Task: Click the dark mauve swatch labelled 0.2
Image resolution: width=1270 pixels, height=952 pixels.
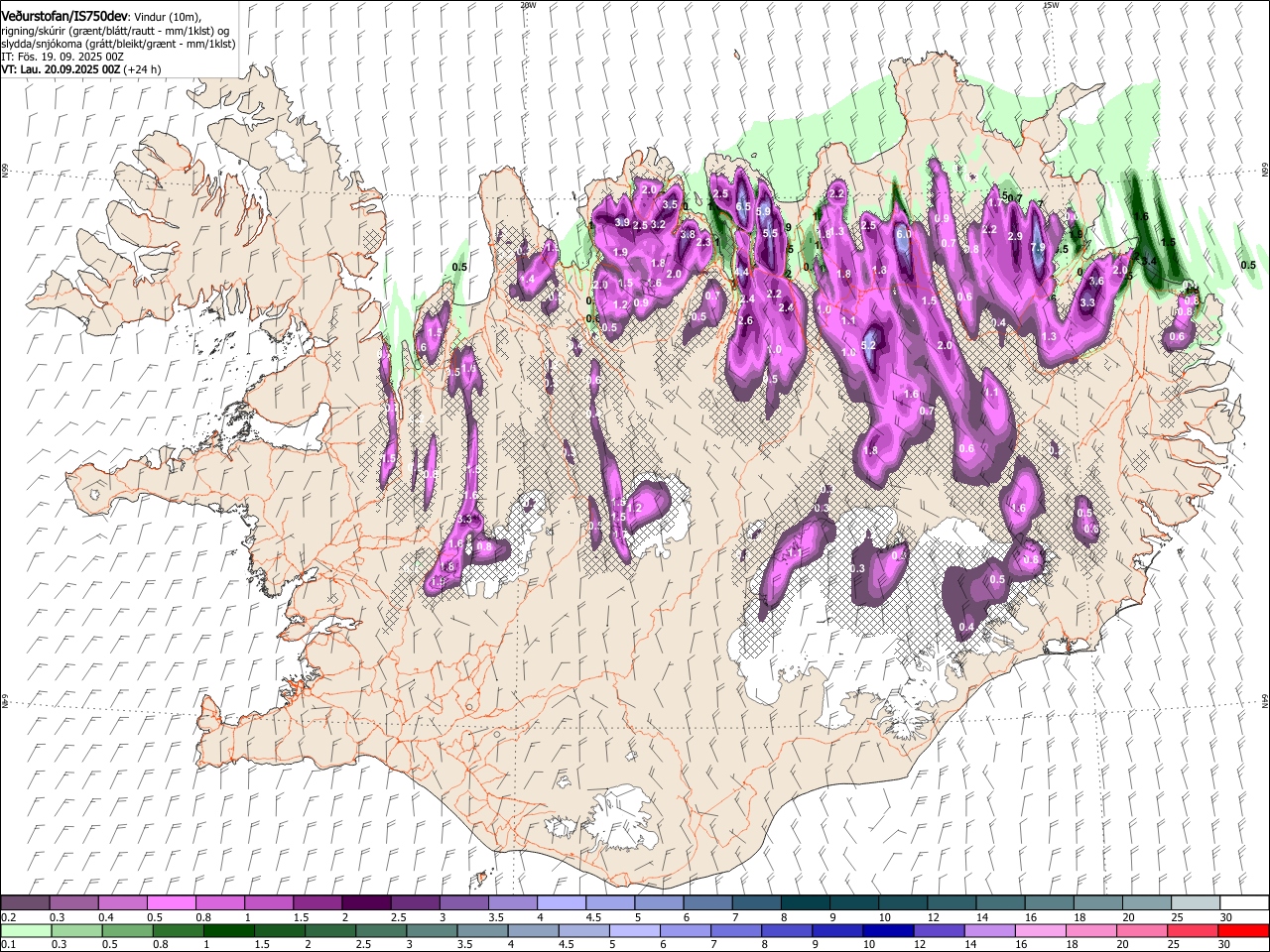Action: click(x=25, y=903)
